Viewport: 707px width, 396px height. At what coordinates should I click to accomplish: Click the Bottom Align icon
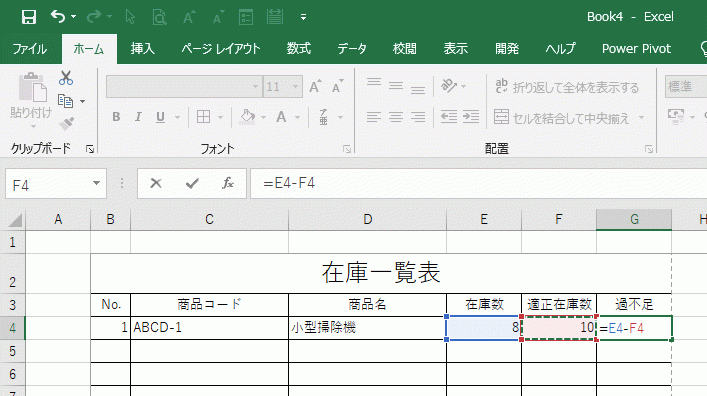coord(418,89)
